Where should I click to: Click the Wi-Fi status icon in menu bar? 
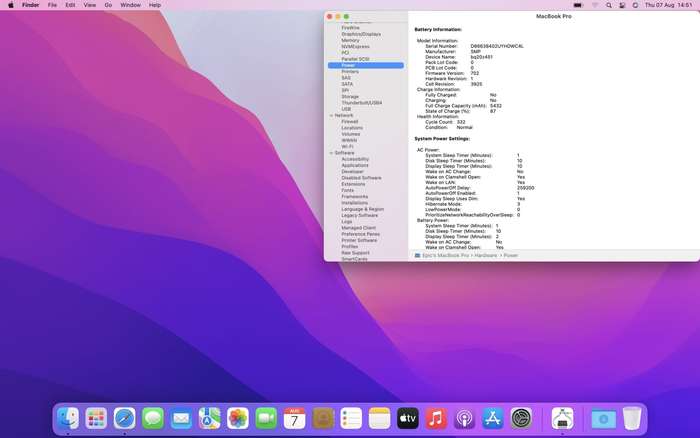(595, 5)
